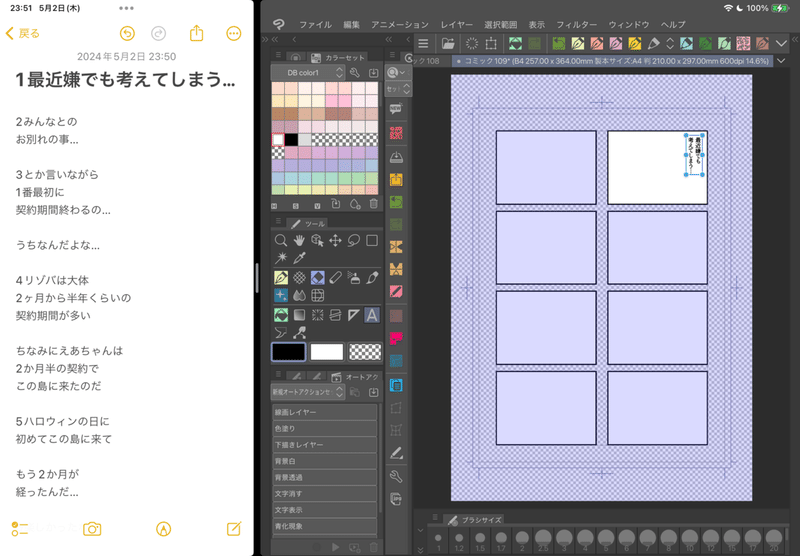Collapse the brush size panel single chevron
800x556 pixels.
[420, 530]
